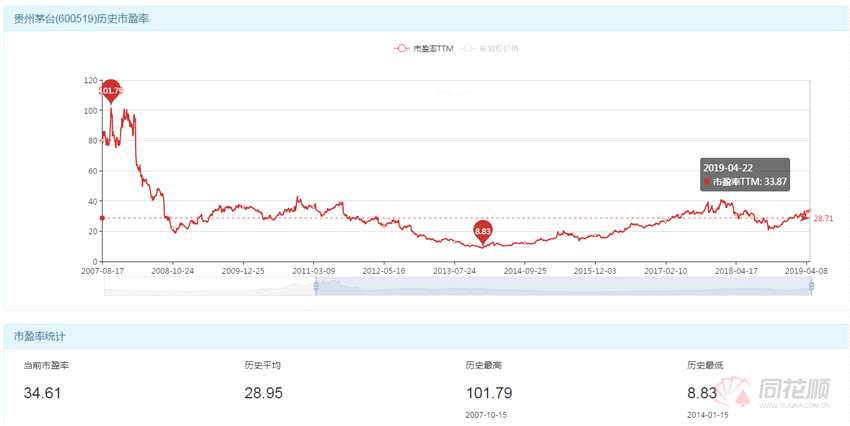Click the 2008-10-24 axis date label
Image resolution: width=850 pixels, height=426 pixels.
(173, 269)
